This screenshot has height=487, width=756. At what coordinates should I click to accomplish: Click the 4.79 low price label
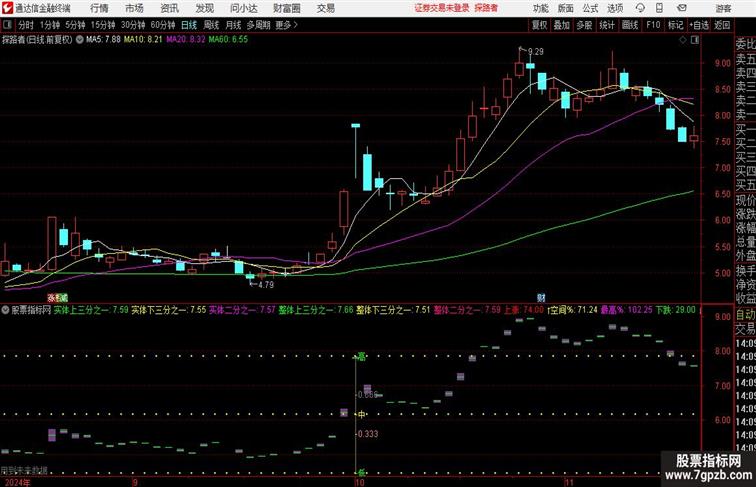pos(266,285)
